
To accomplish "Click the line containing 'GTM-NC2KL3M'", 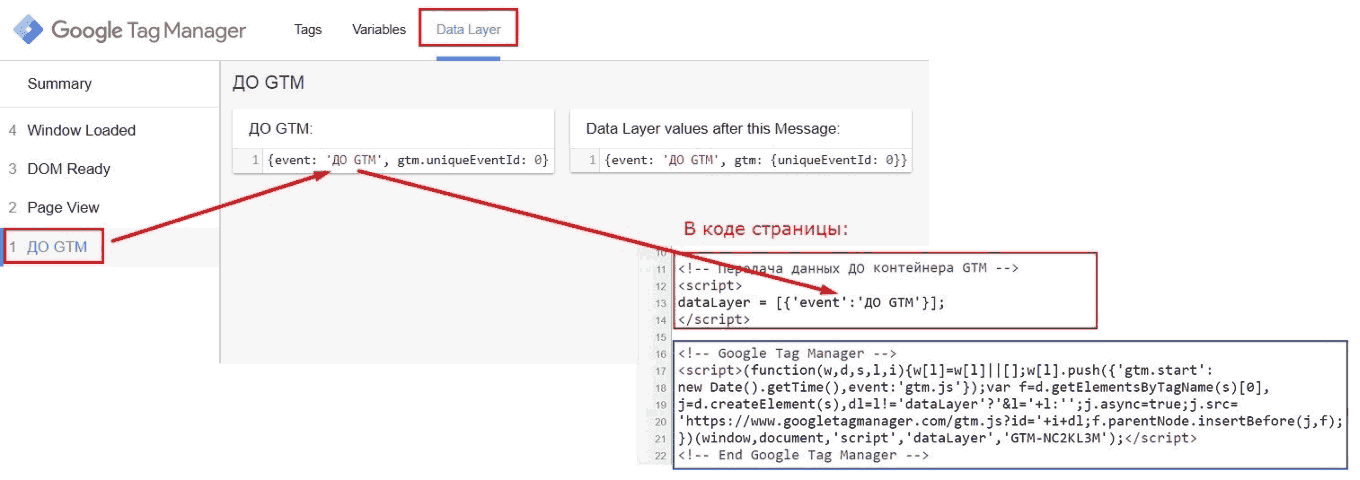I will (937, 438).
